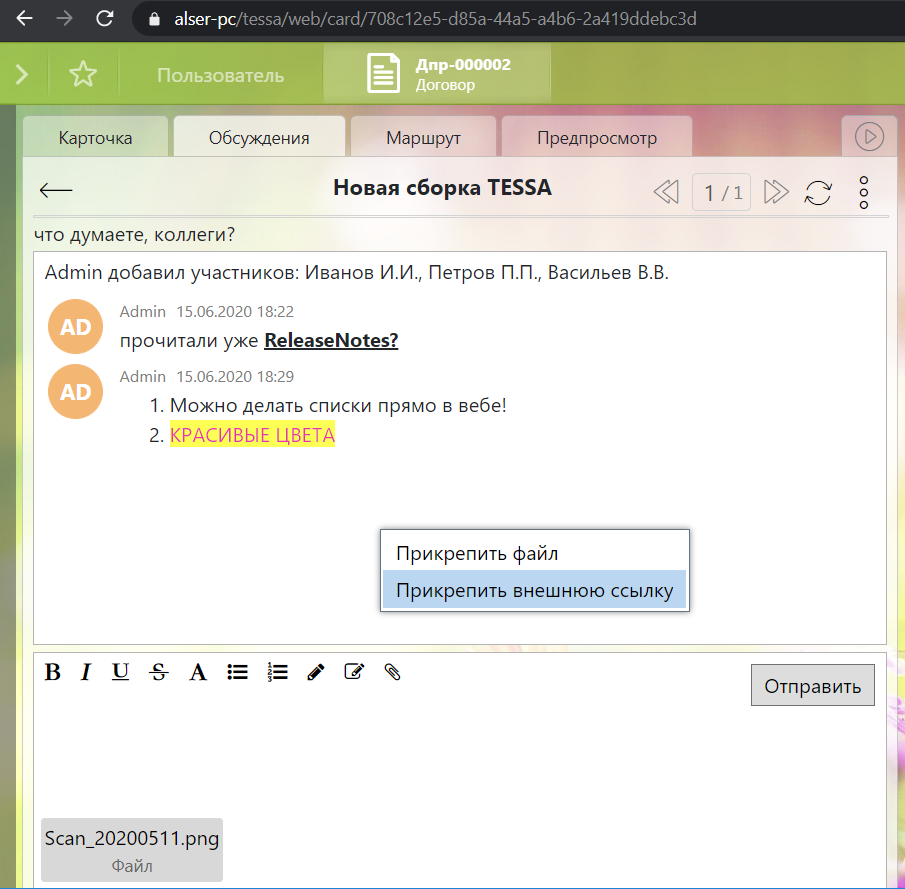
Task: Insert a bulleted list
Action: [x=237, y=672]
